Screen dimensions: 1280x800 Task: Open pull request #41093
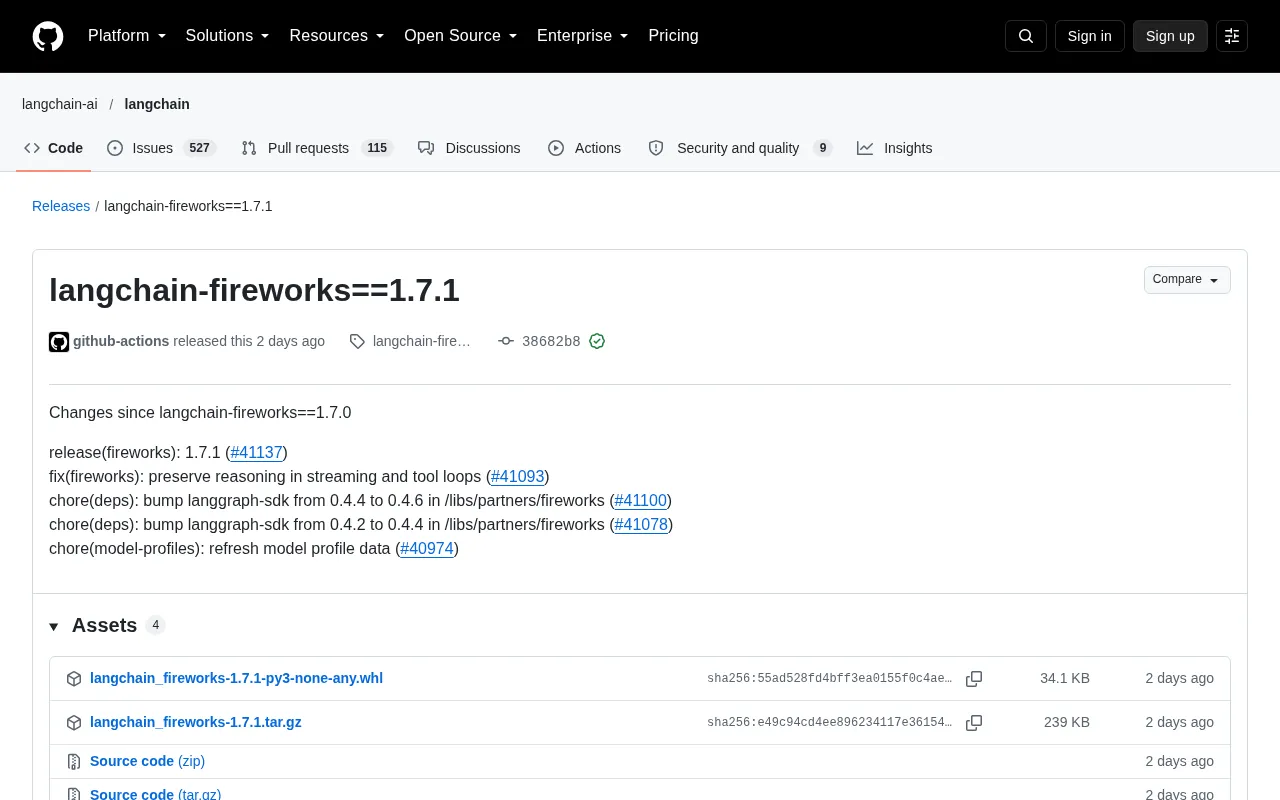pos(518,477)
